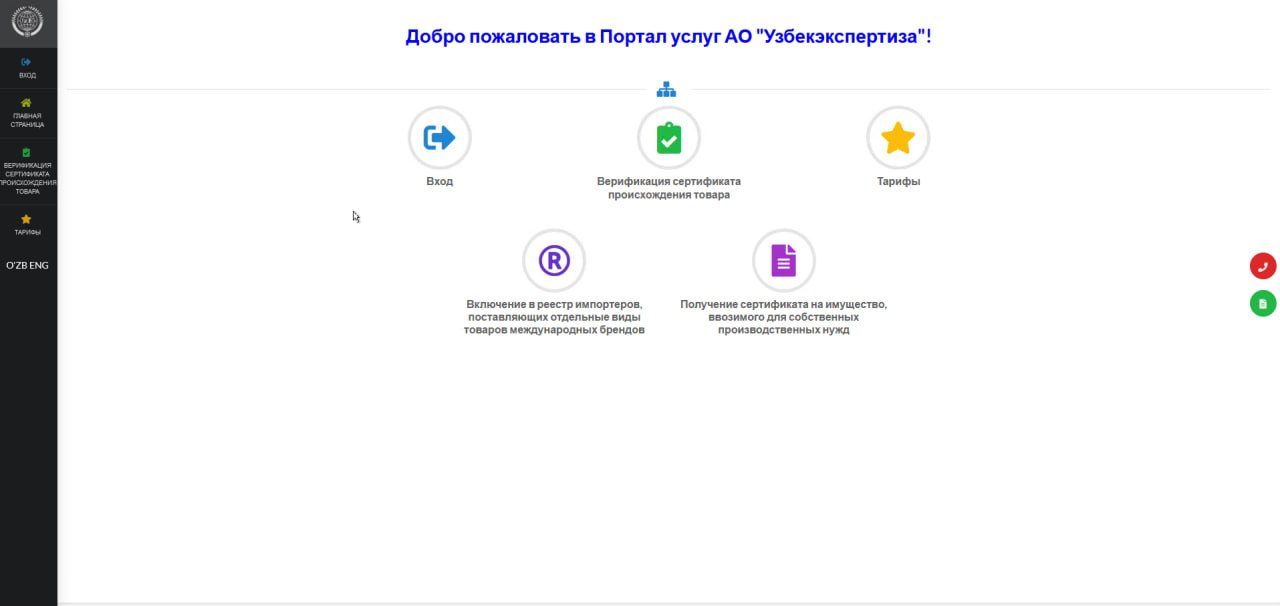Open Верификация сертификата sidebar item
The image size is (1280, 606).
click(x=28, y=171)
